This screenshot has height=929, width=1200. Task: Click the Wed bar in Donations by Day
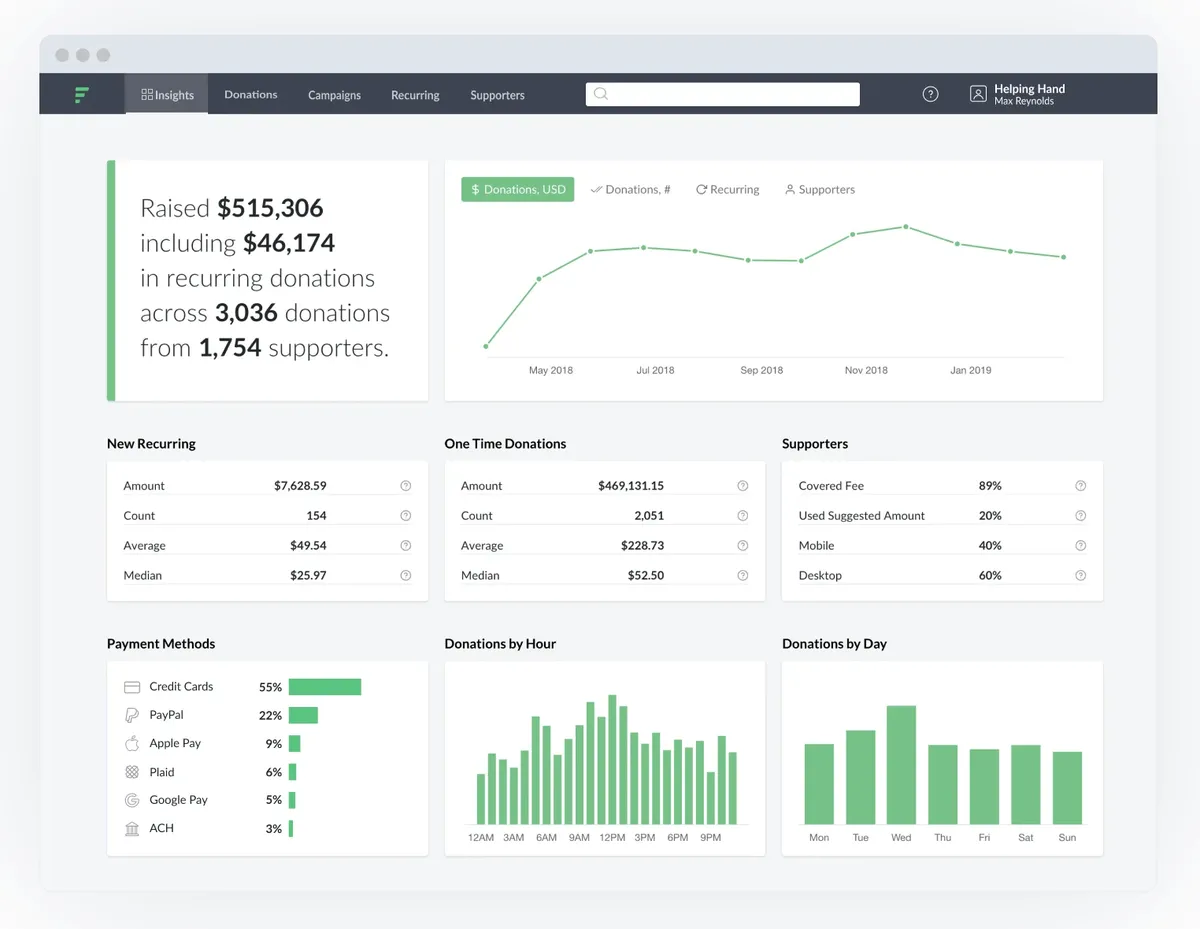(x=901, y=765)
